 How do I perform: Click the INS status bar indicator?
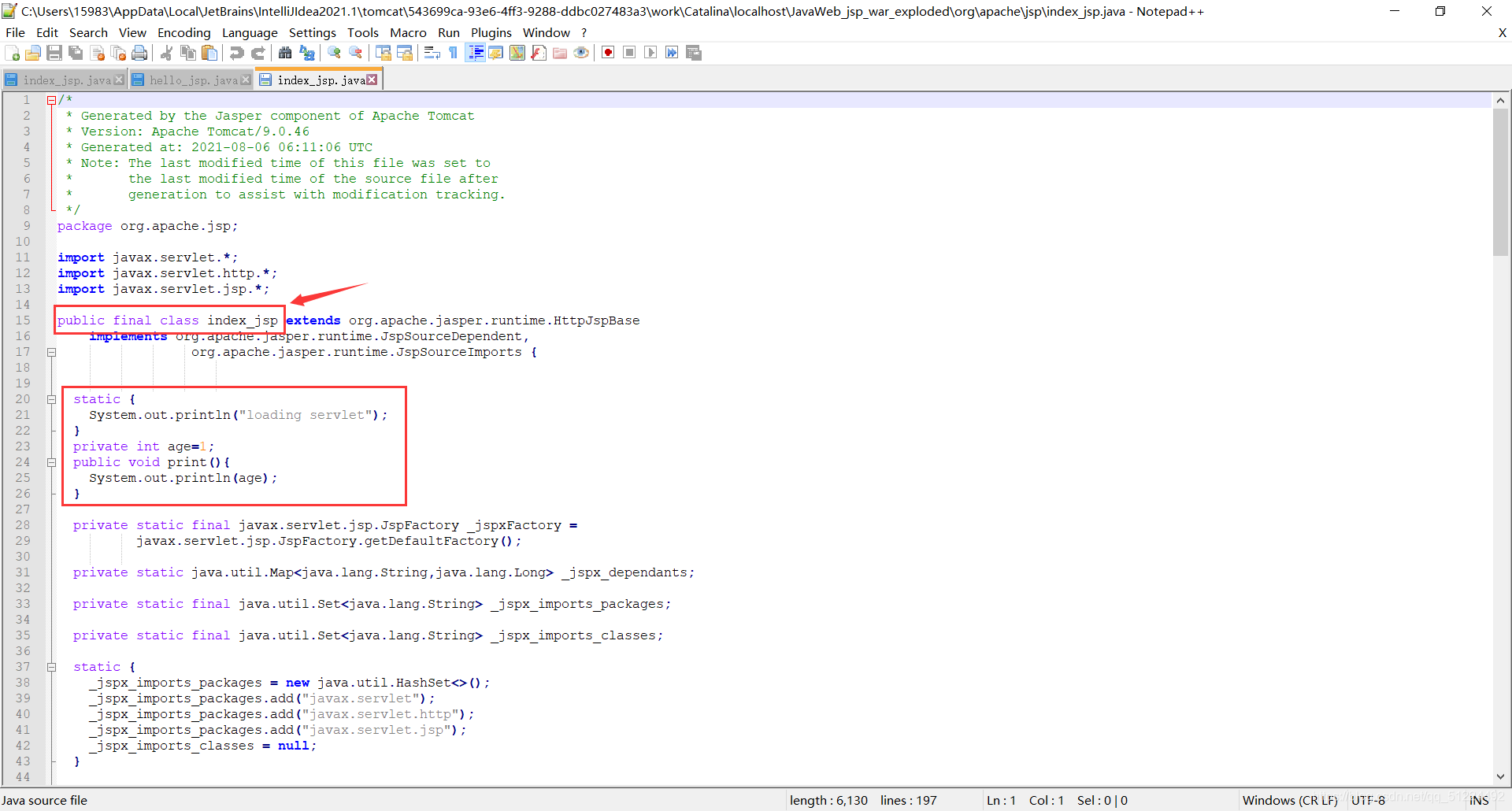point(1479,800)
